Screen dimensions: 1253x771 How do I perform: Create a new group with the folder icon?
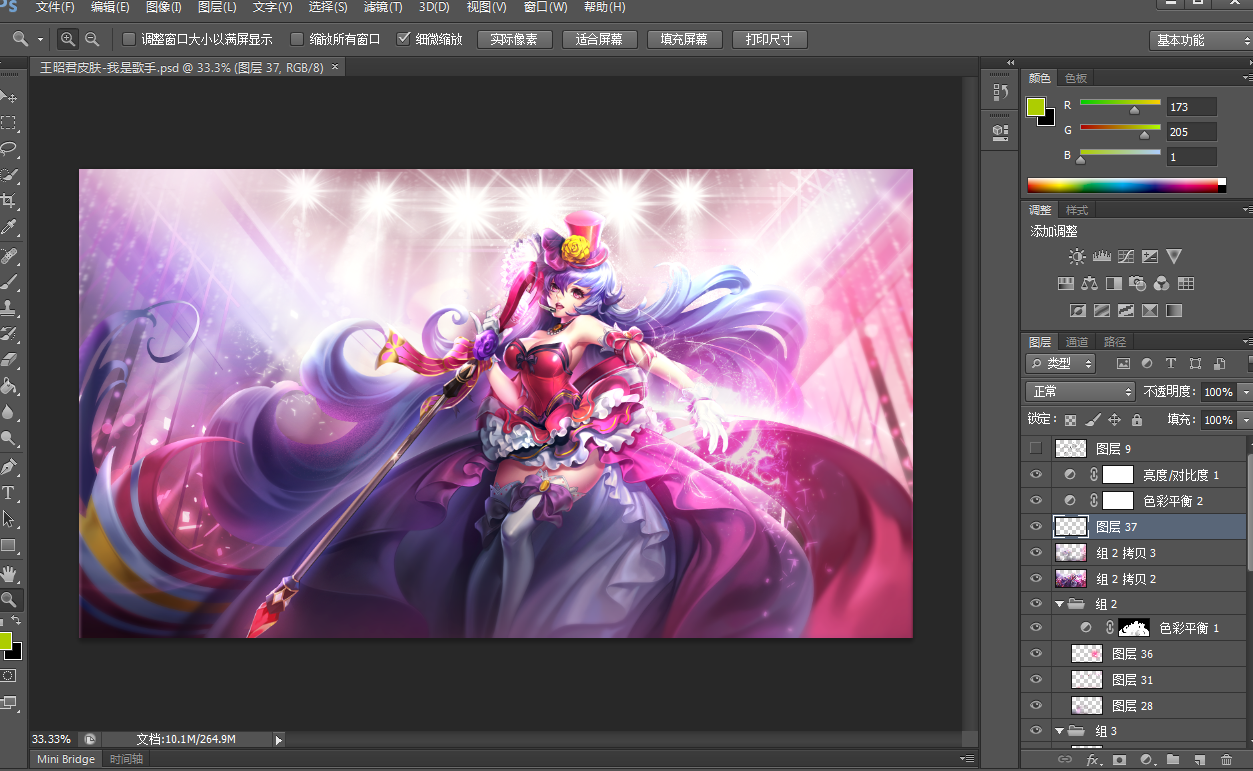(x=1173, y=761)
